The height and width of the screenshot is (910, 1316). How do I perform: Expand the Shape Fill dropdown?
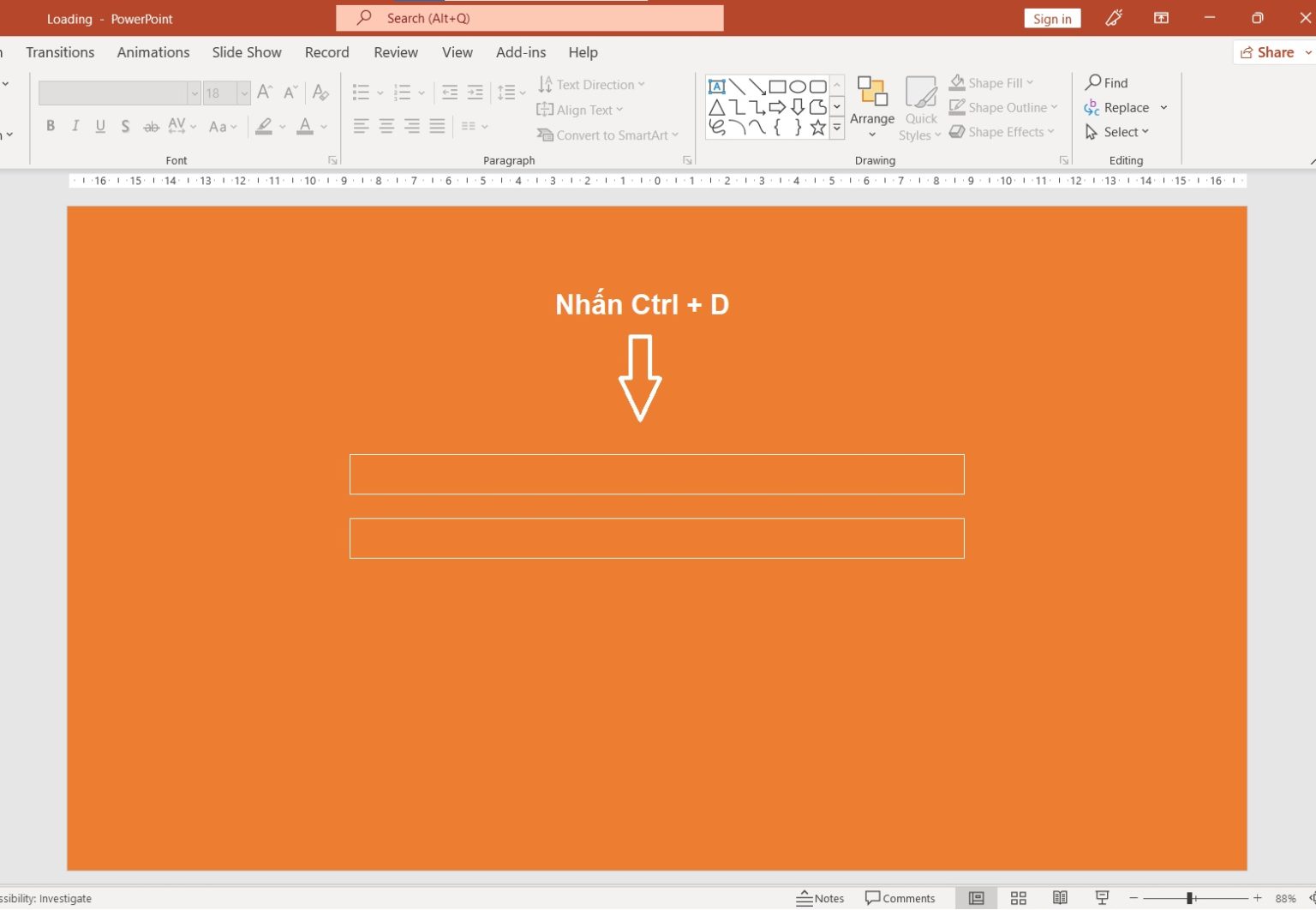click(x=1030, y=83)
